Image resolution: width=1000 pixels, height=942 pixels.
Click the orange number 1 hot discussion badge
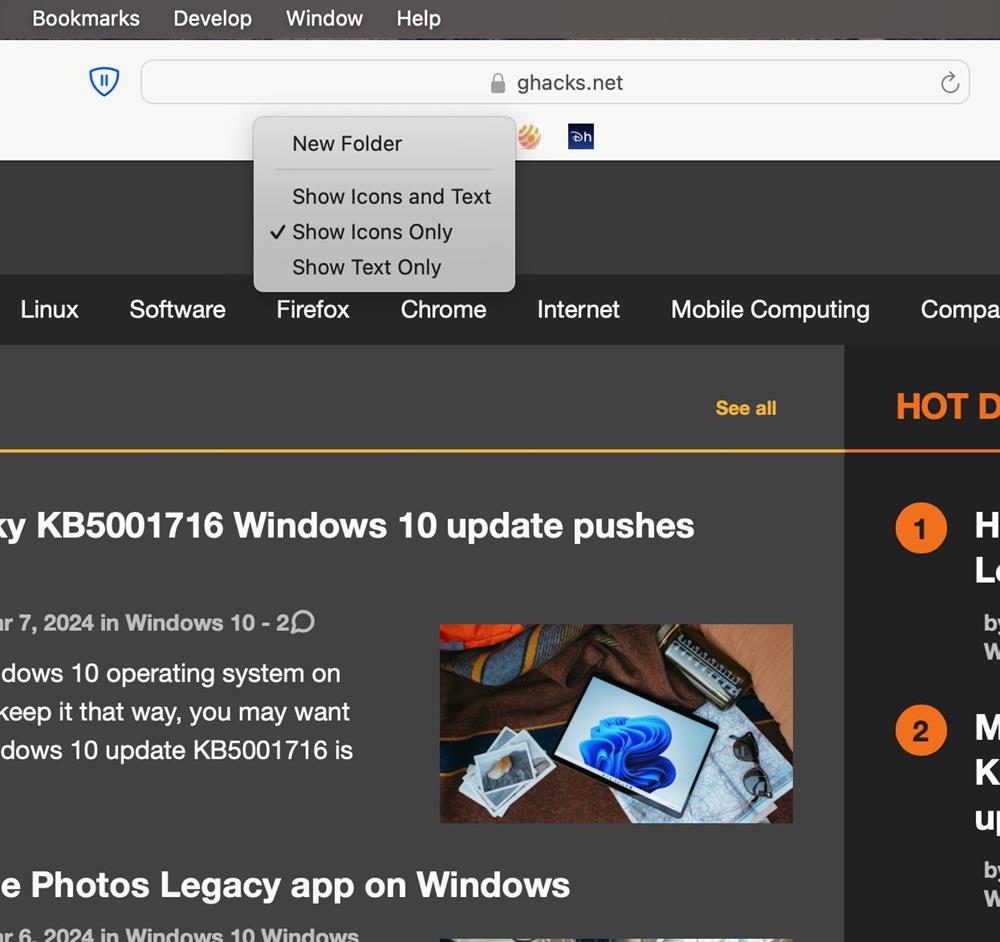920,528
